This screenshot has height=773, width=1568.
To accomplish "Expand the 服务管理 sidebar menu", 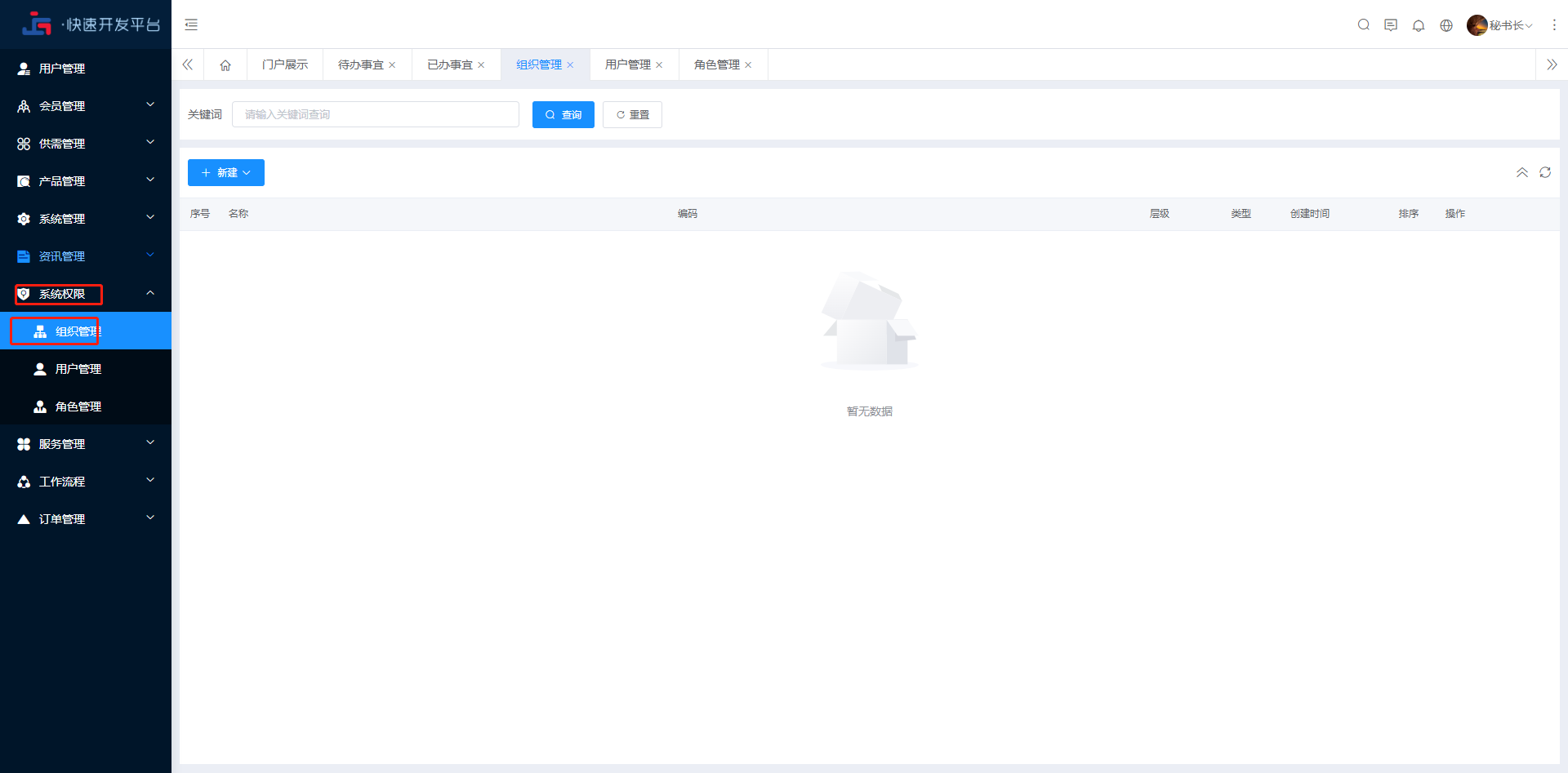I will (x=86, y=444).
